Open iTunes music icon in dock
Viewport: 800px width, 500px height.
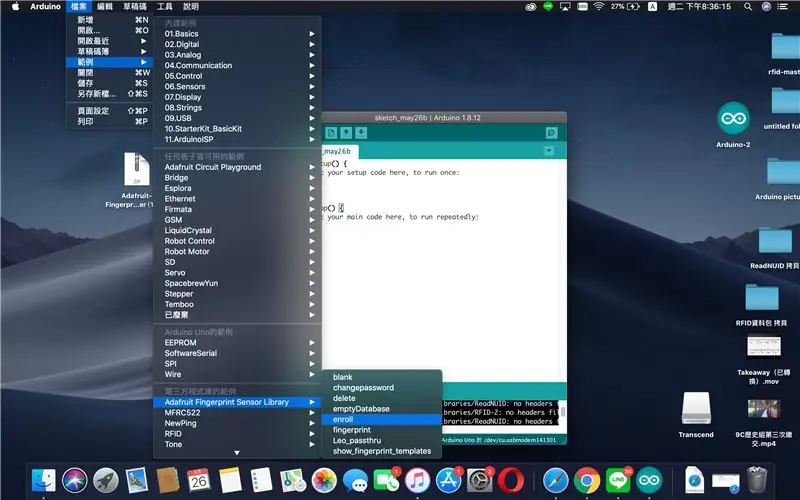coord(417,481)
